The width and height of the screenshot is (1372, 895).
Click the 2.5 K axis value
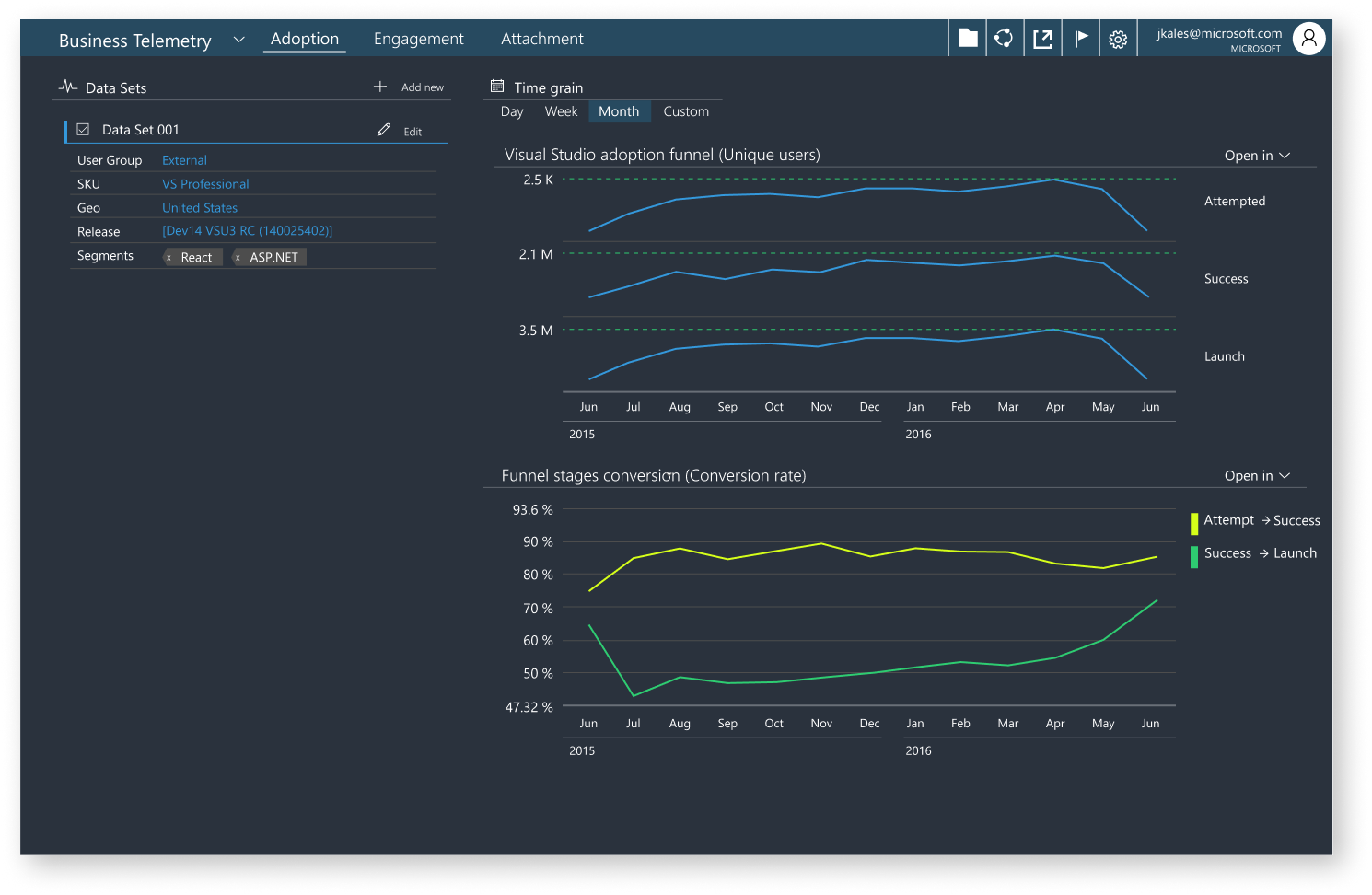coord(538,180)
